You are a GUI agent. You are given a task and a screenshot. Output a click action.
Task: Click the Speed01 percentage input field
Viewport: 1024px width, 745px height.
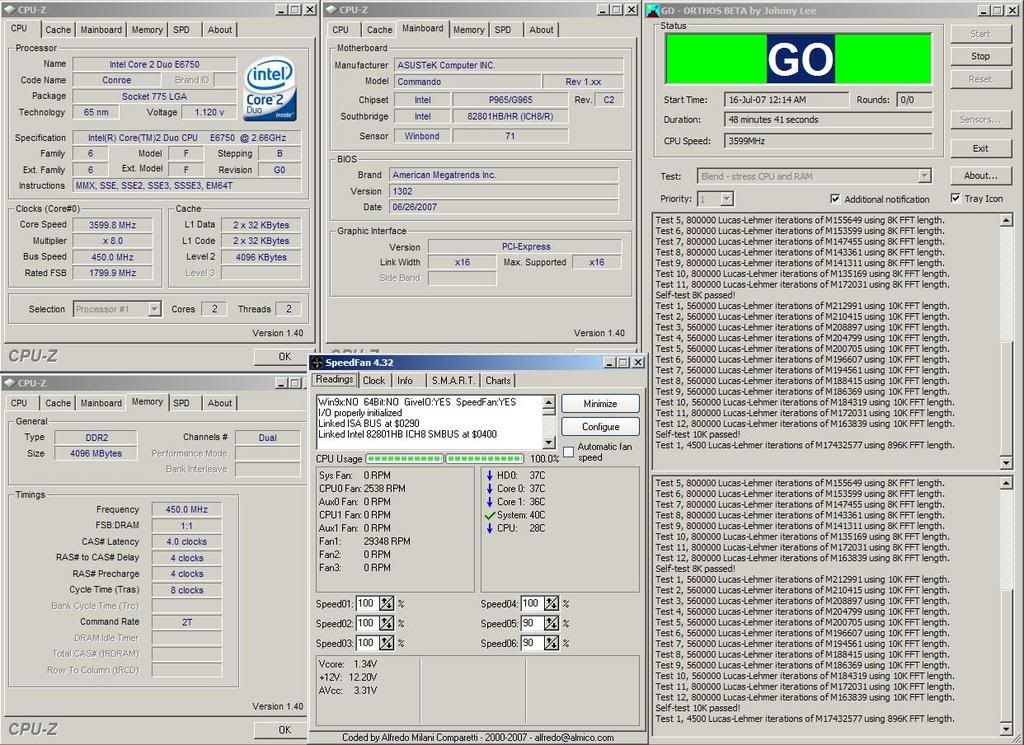[367, 604]
